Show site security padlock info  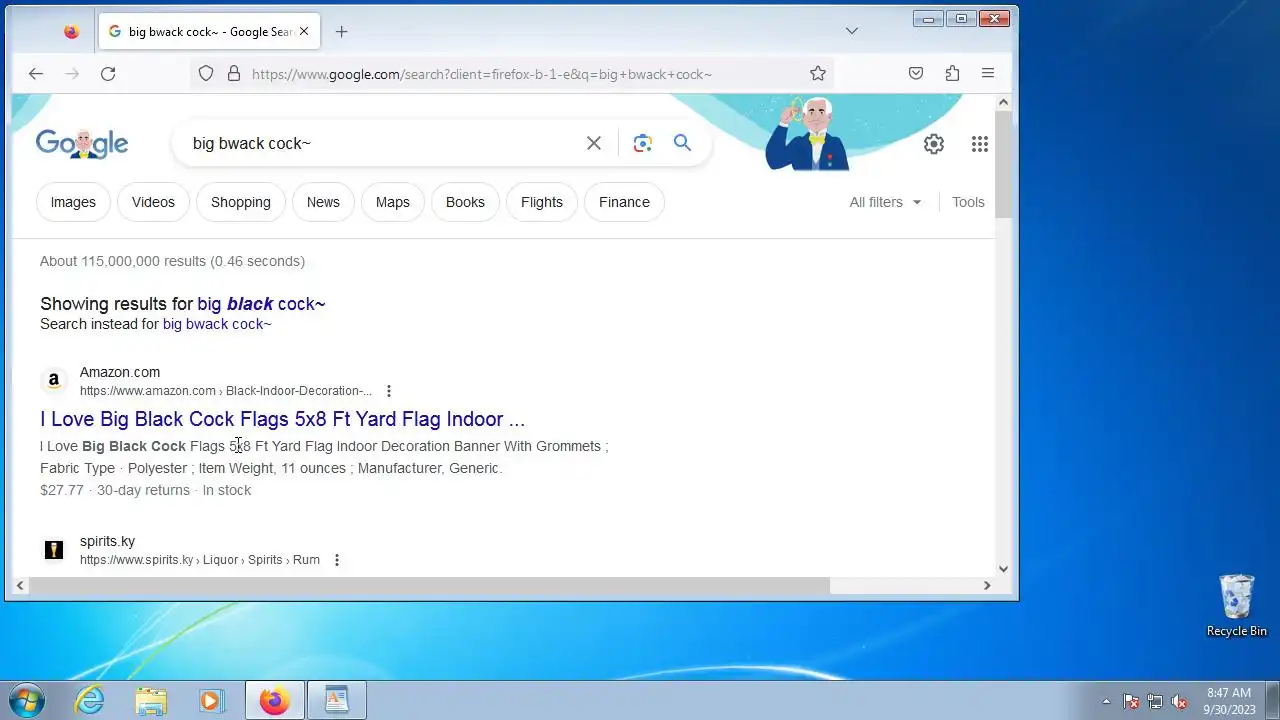pos(234,73)
